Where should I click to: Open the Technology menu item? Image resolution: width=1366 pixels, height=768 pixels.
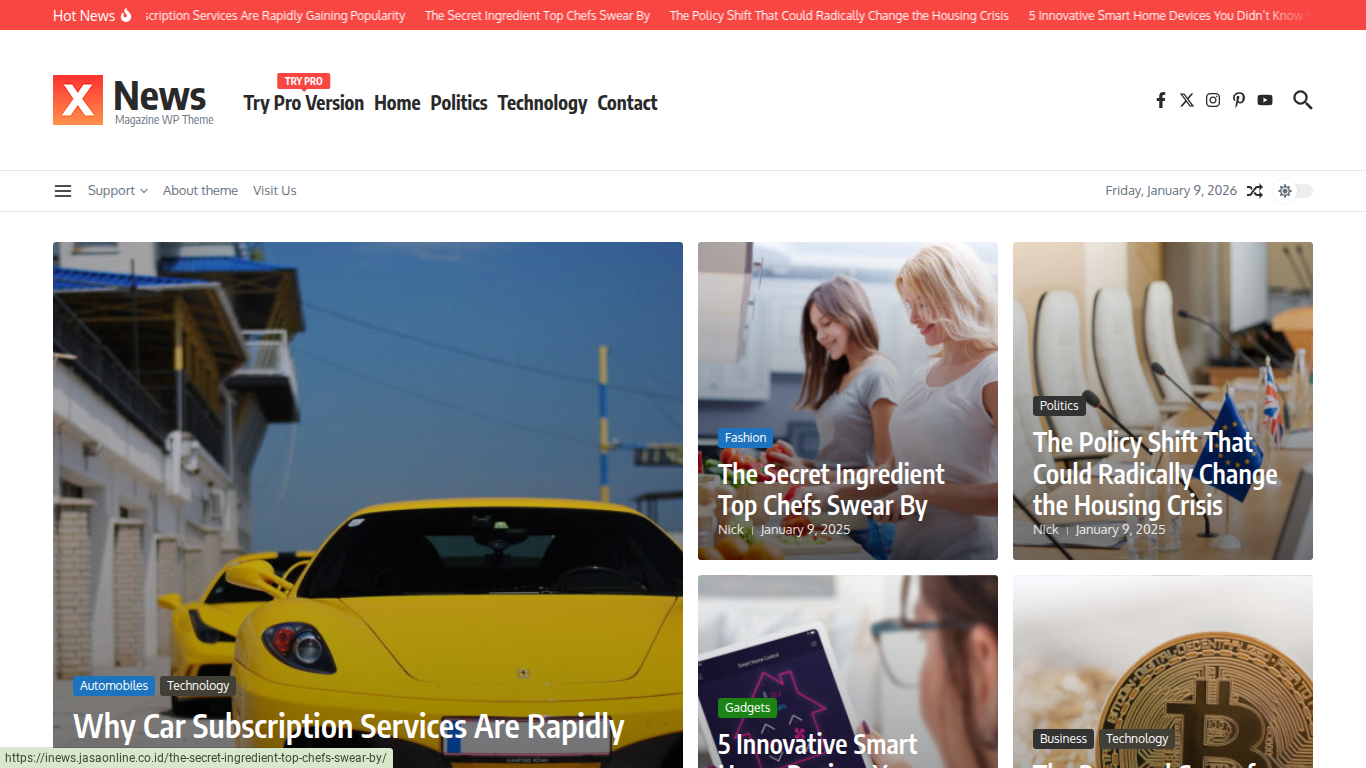(542, 103)
